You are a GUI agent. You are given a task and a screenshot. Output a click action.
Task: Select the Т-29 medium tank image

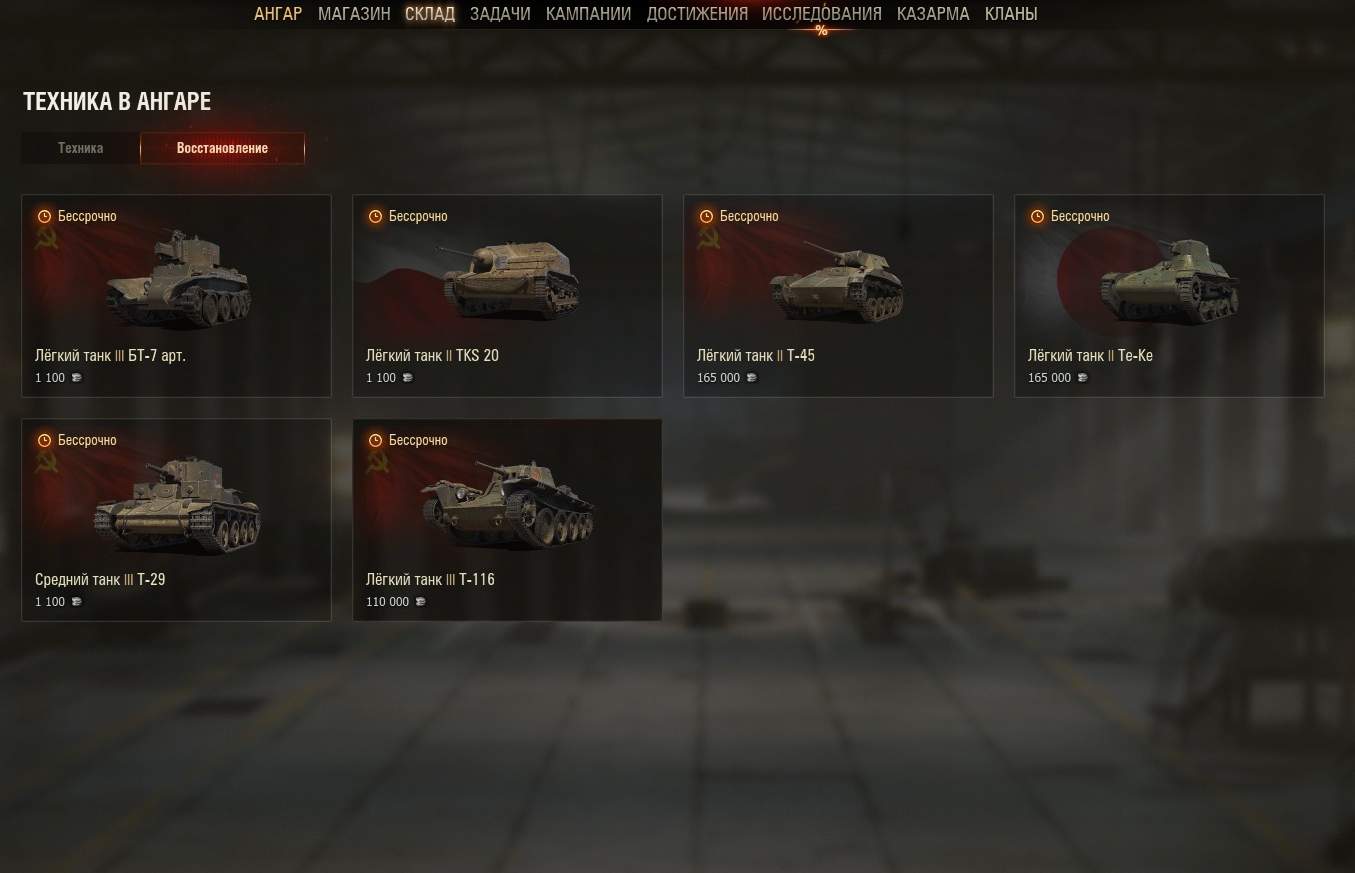pyautogui.click(x=178, y=505)
